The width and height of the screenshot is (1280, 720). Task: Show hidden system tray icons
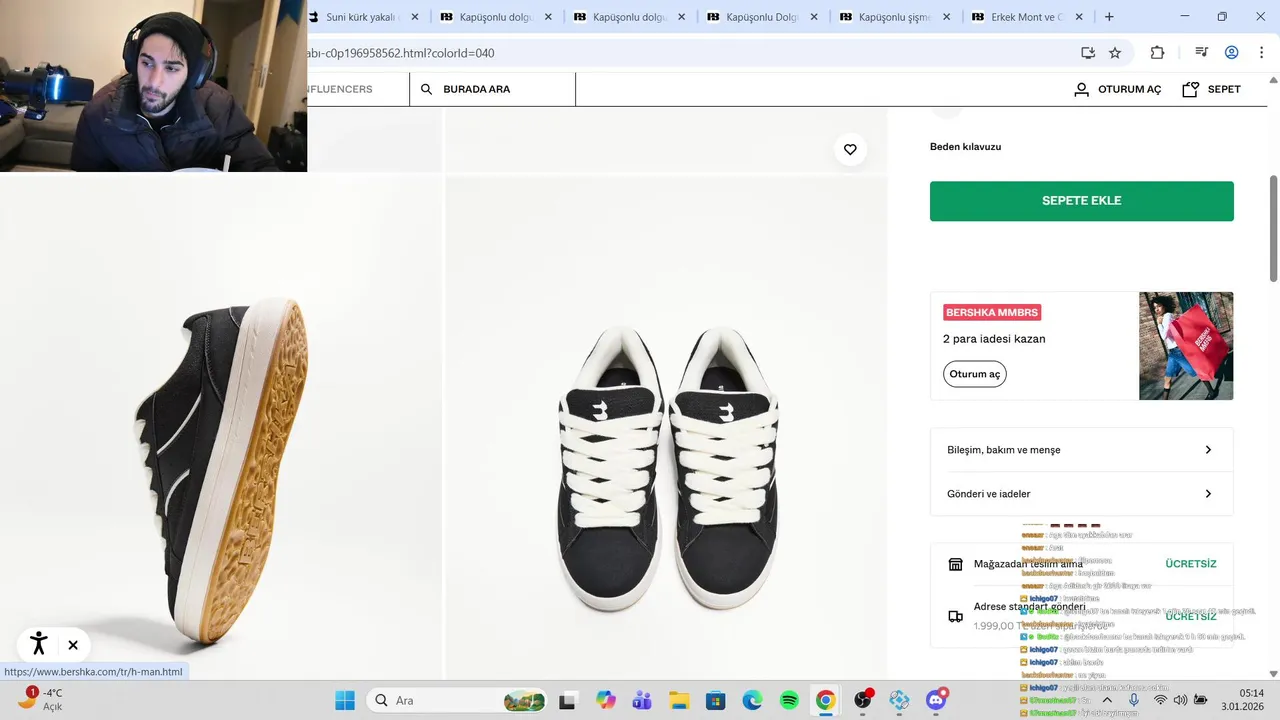coord(1107,700)
